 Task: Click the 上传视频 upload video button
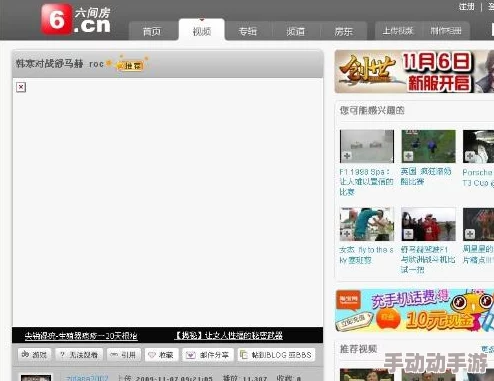398,31
